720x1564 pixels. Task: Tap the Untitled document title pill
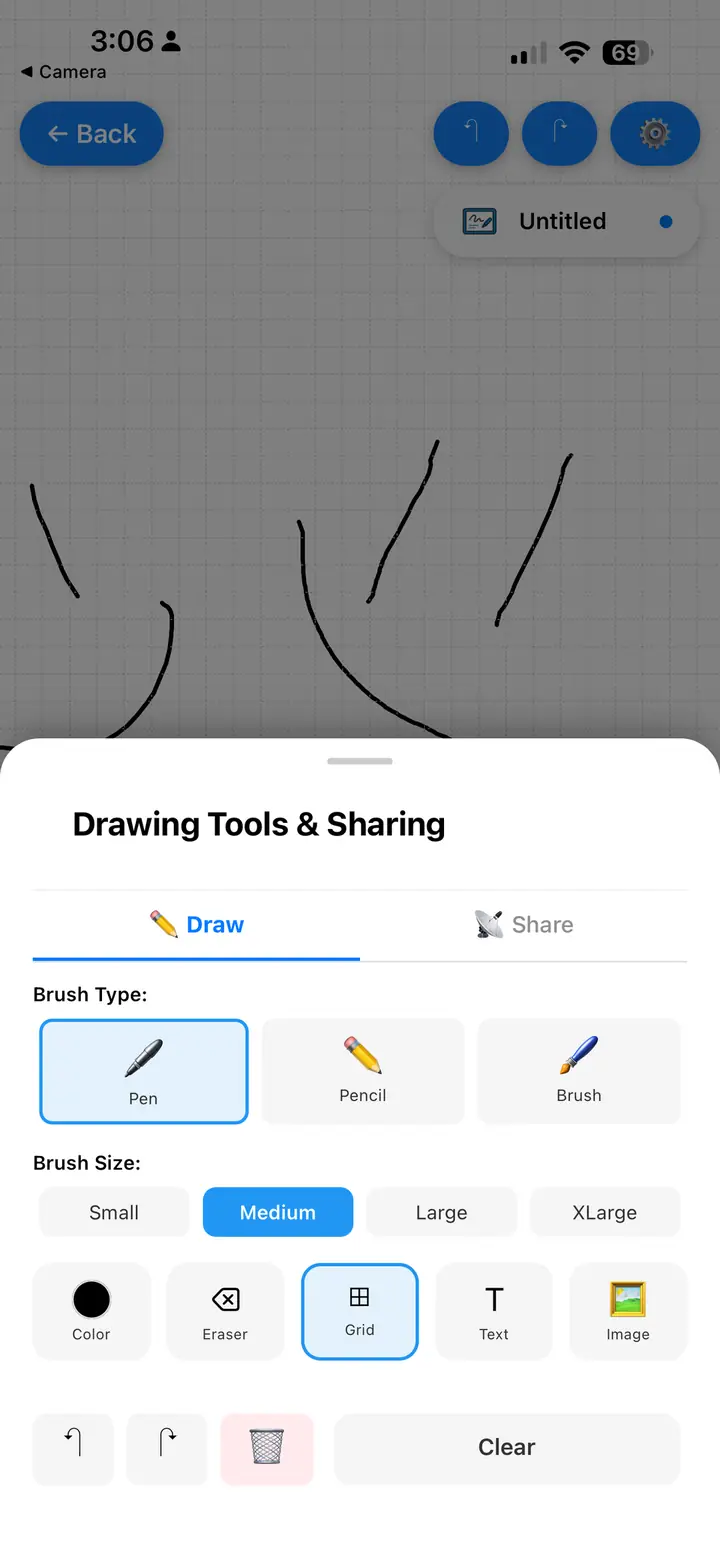567,222
